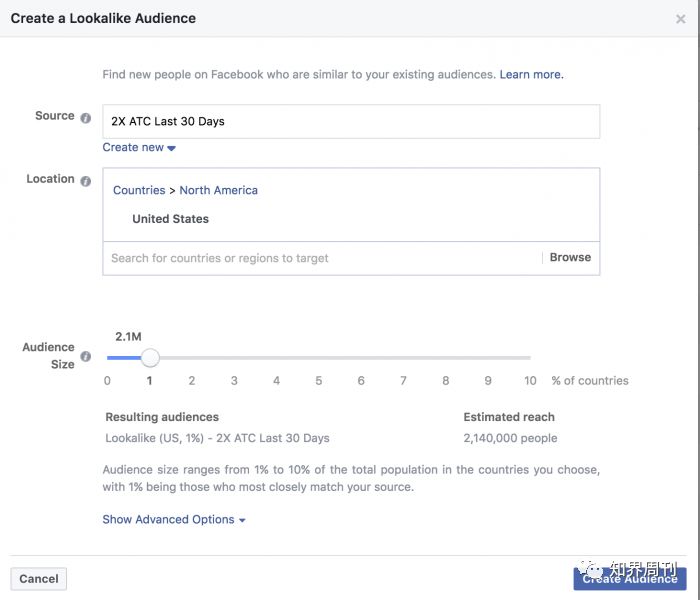
Task: Click the Source info icon
Action: tap(86, 118)
